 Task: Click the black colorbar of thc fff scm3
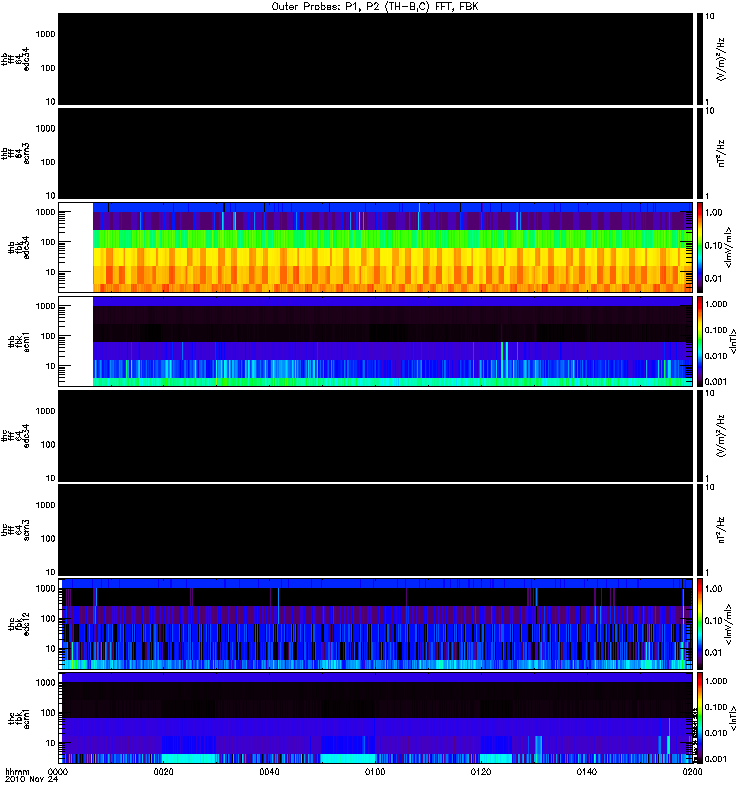(700, 530)
